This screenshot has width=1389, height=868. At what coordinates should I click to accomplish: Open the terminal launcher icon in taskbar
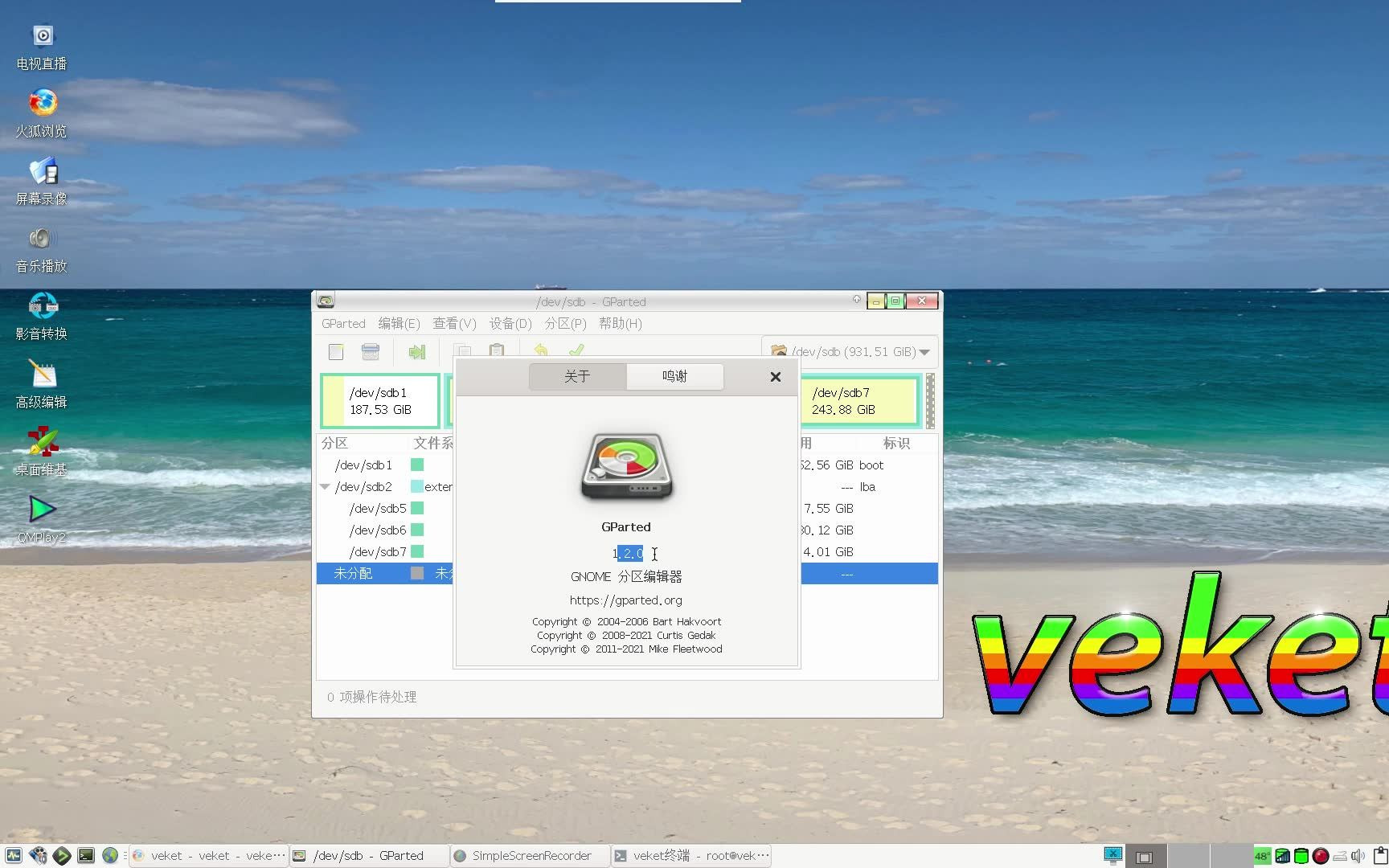coord(86,856)
